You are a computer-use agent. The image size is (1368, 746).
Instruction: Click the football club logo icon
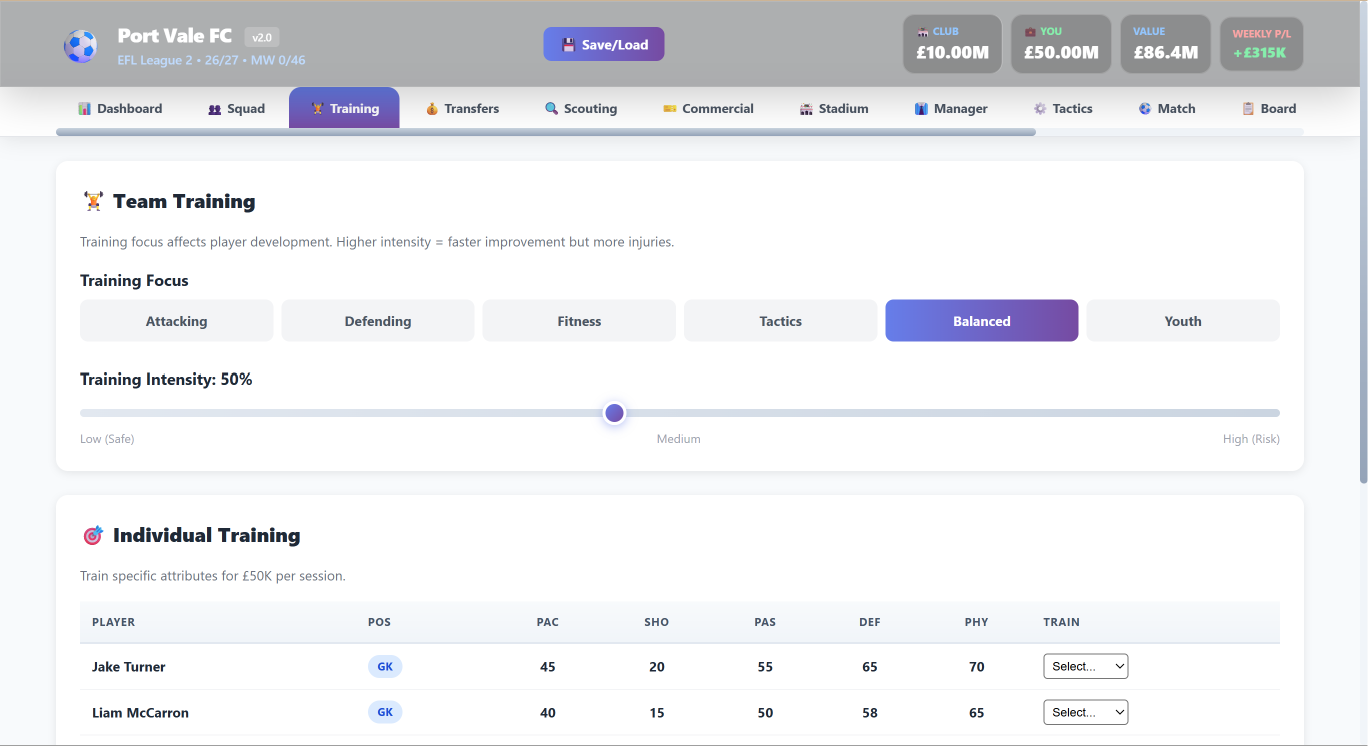click(x=81, y=45)
